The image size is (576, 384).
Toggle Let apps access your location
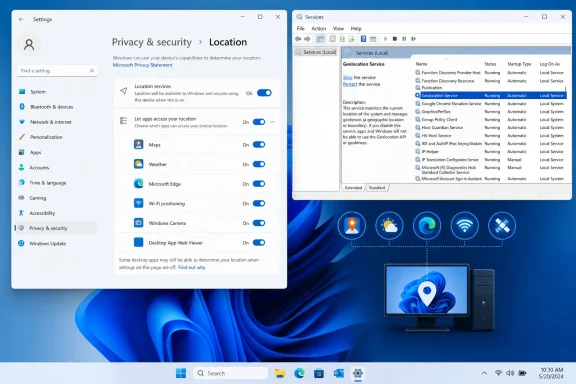click(259, 122)
